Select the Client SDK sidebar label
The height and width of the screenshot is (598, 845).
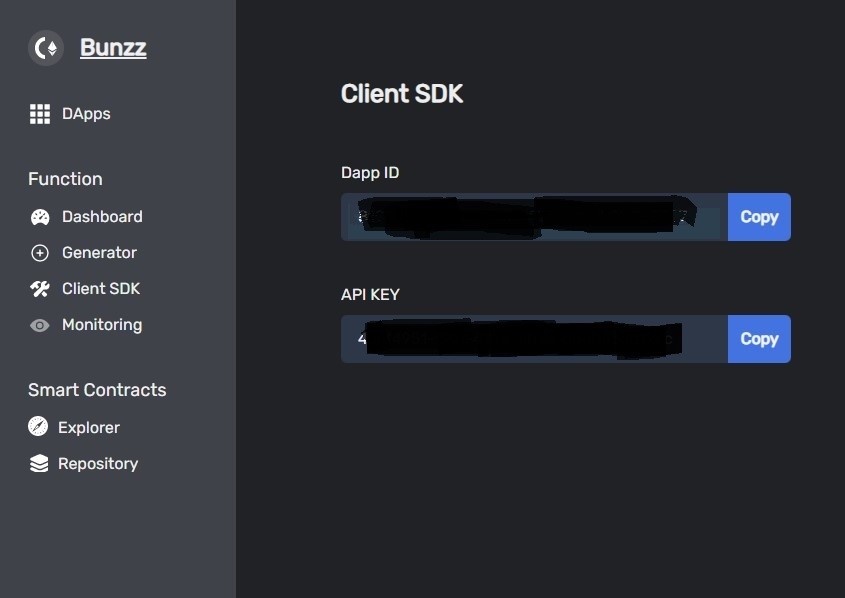pos(101,288)
